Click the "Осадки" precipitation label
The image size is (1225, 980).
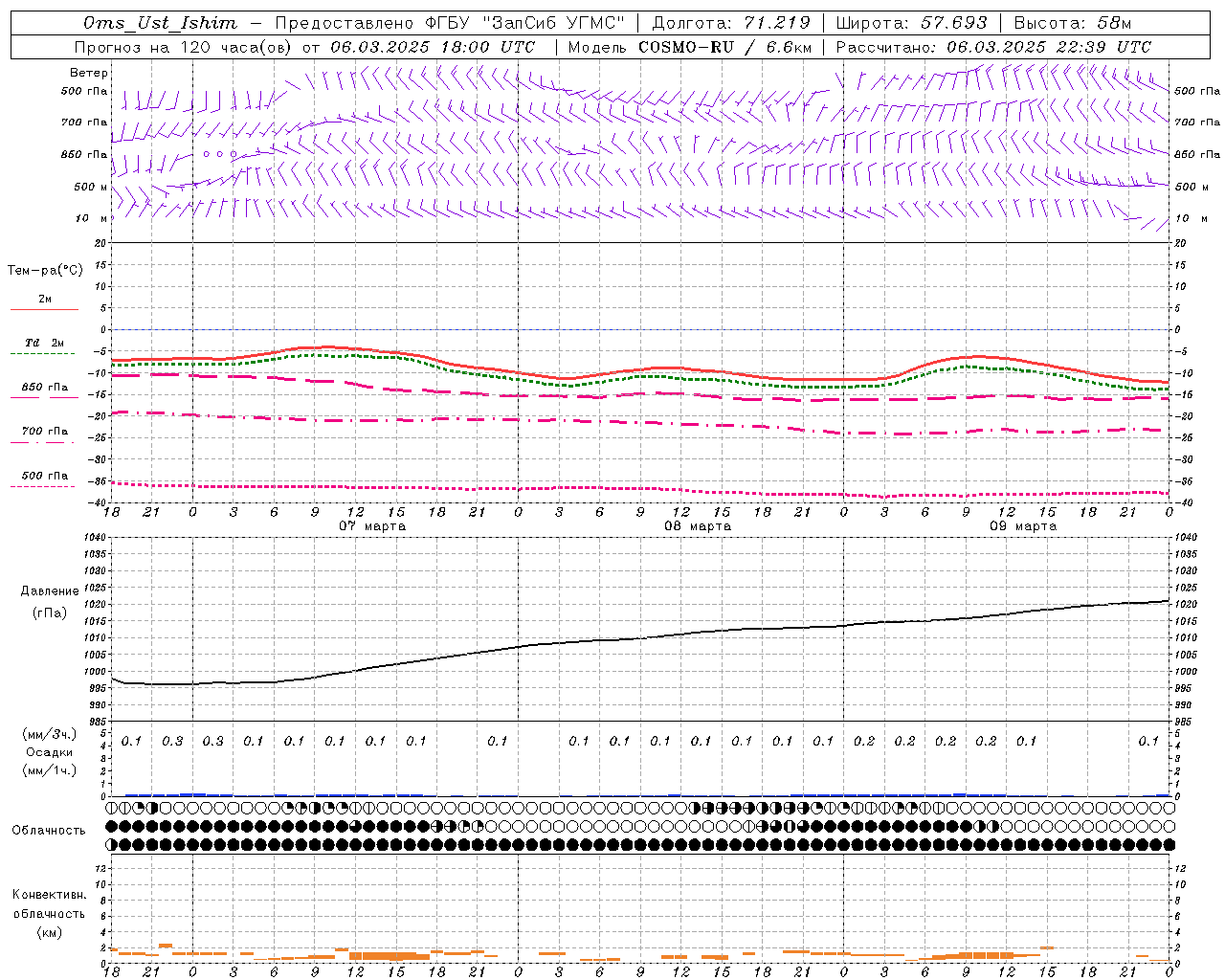[50, 752]
